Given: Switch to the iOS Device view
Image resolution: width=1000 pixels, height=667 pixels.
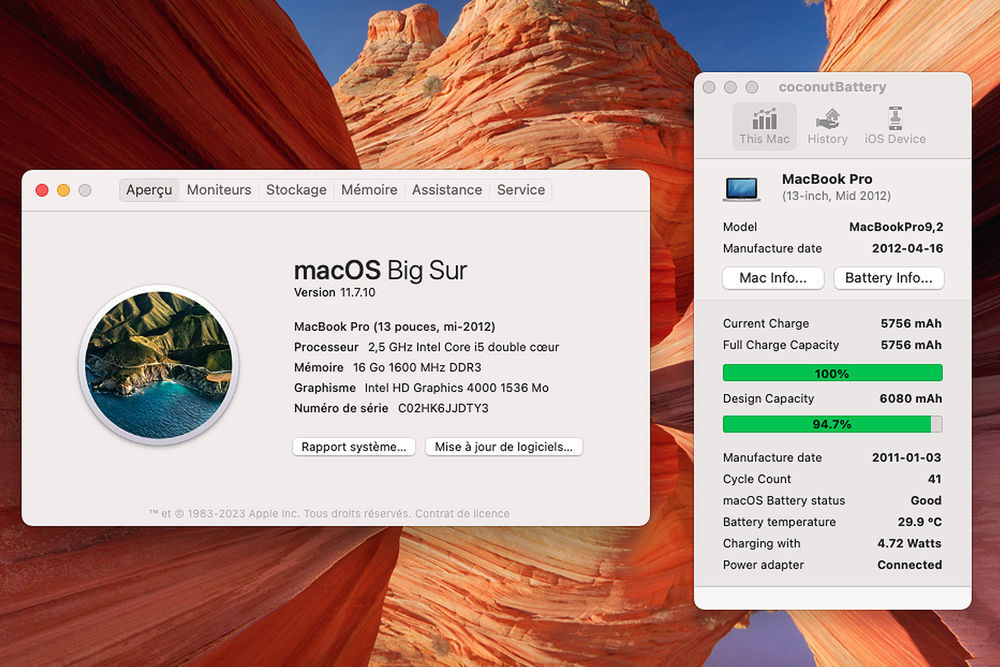Looking at the screenshot, I should [895, 126].
